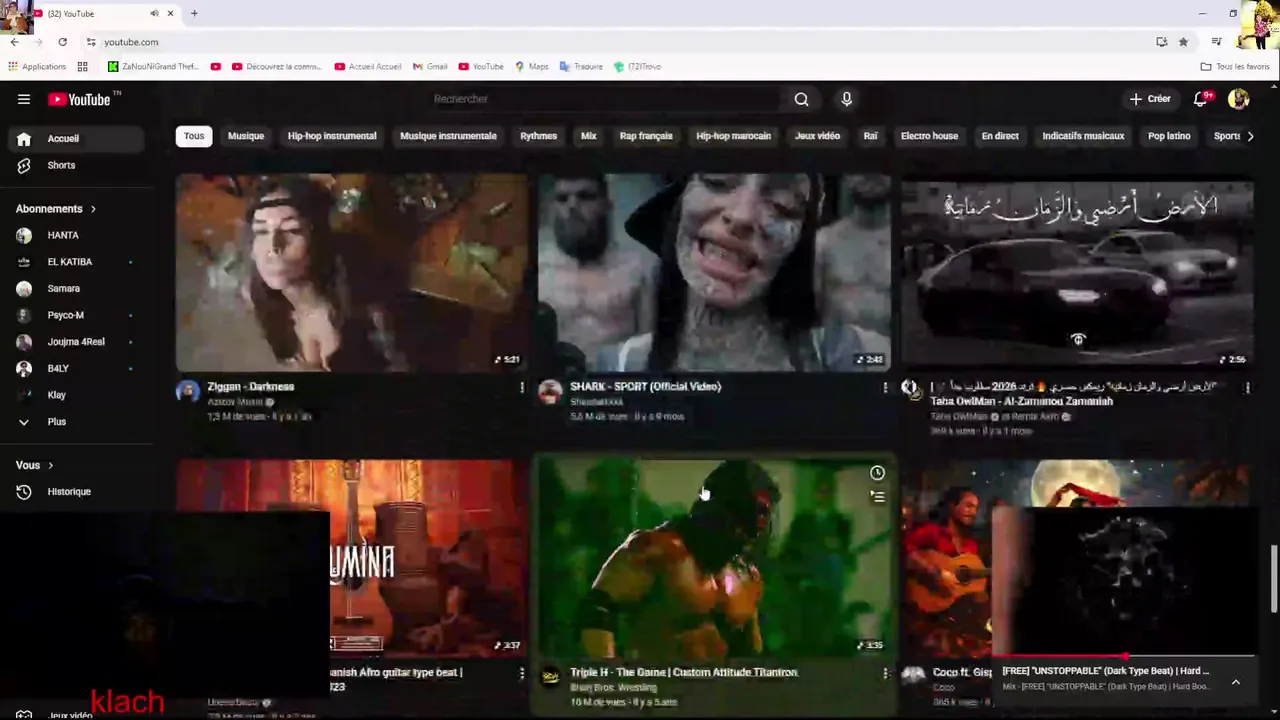Select the Pop latino chip
The image size is (1280, 720).
pos(1169,136)
